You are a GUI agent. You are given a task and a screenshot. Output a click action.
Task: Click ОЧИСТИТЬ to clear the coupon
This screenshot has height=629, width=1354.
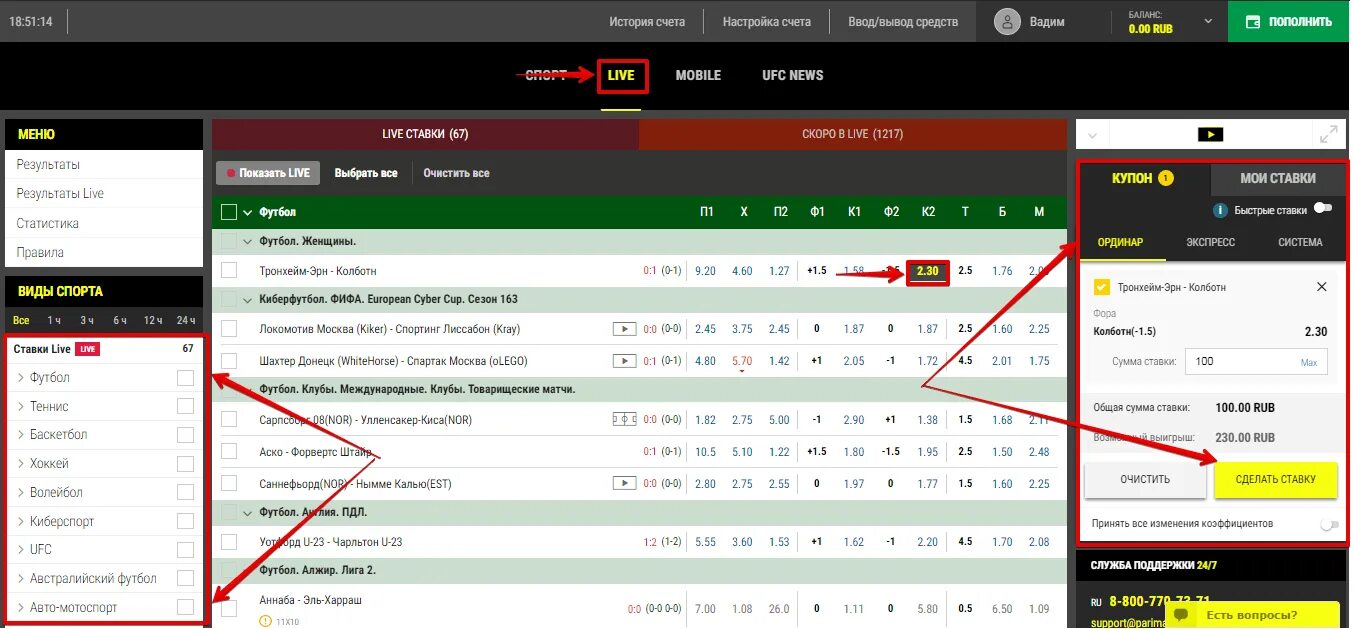[1145, 479]
